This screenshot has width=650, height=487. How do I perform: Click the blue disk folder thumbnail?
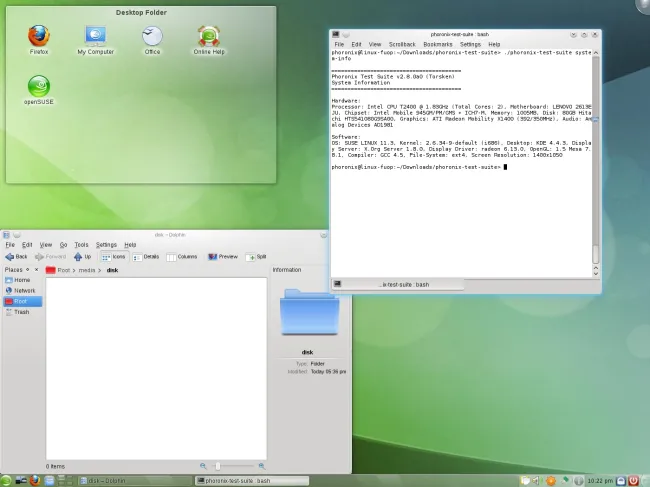(310, 312)
